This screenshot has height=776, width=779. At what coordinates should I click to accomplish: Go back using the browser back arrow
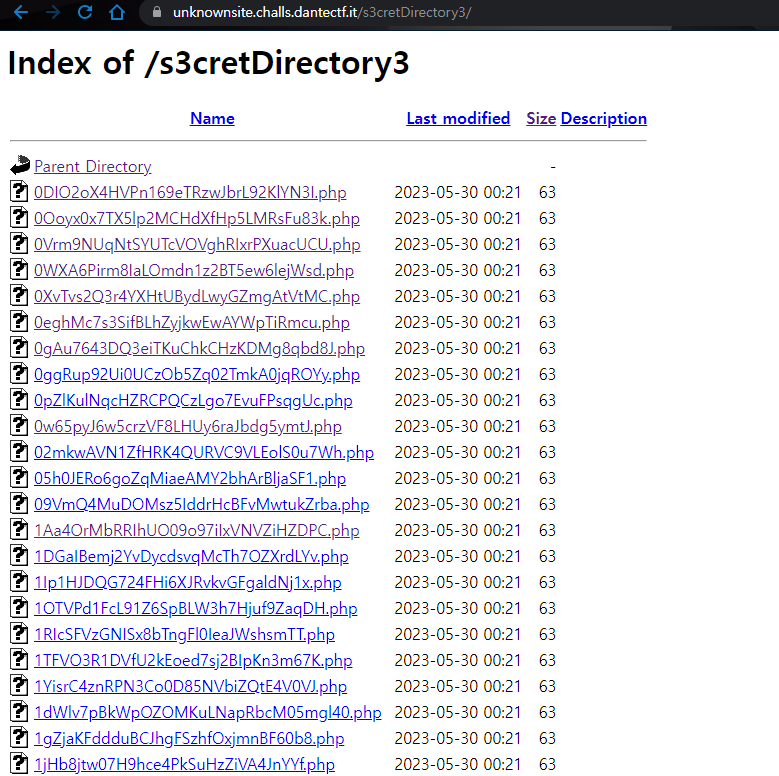(21, 12)
